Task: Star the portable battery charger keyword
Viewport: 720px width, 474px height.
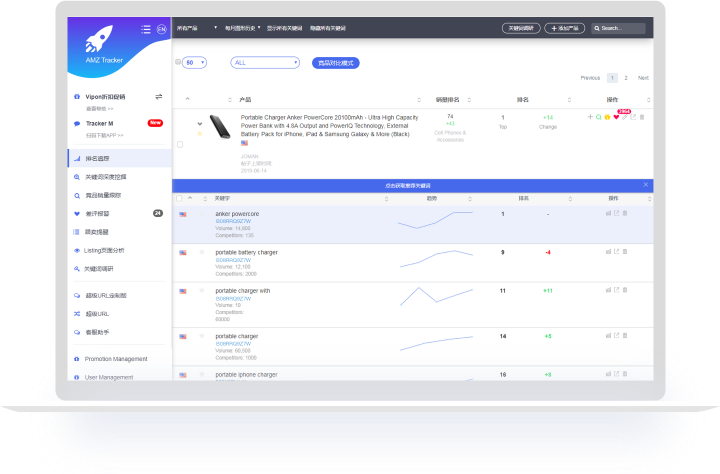Action: click(x=201, y=252)
